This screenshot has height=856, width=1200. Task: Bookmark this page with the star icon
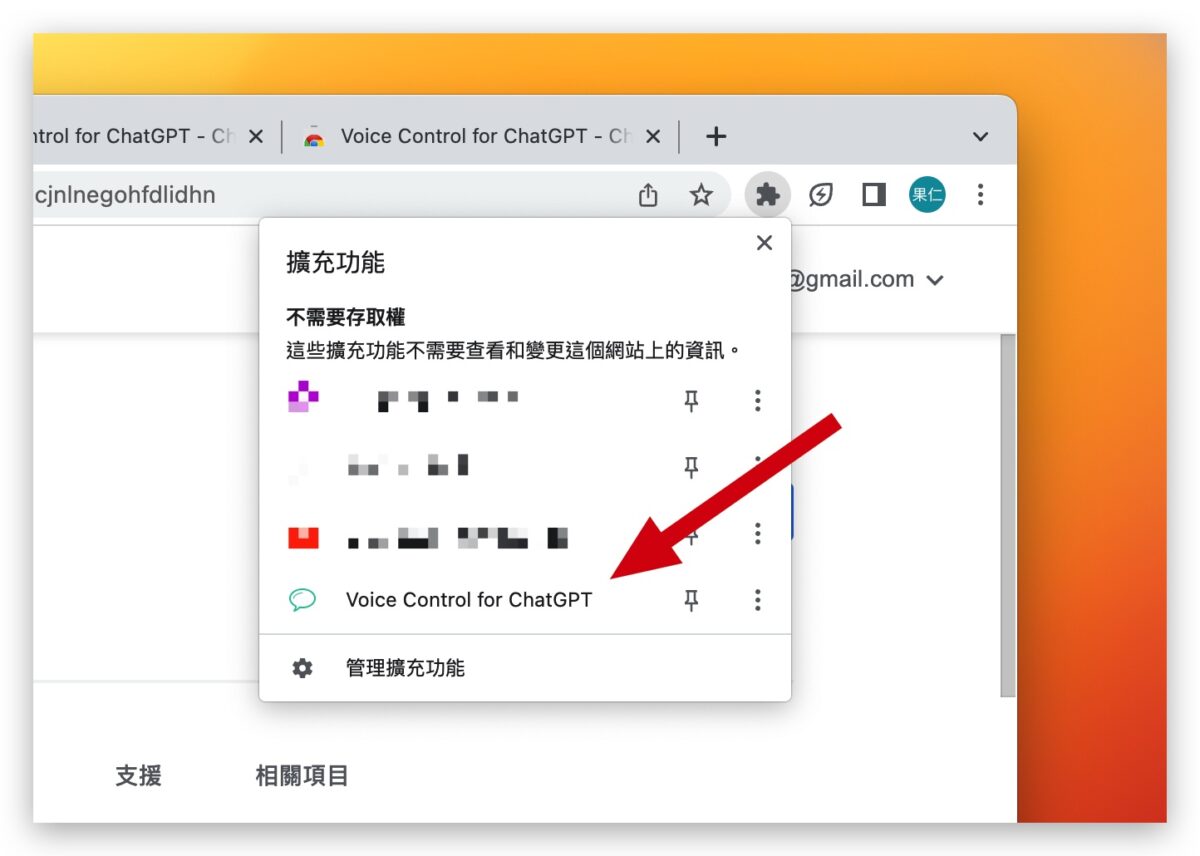(701, 195)
